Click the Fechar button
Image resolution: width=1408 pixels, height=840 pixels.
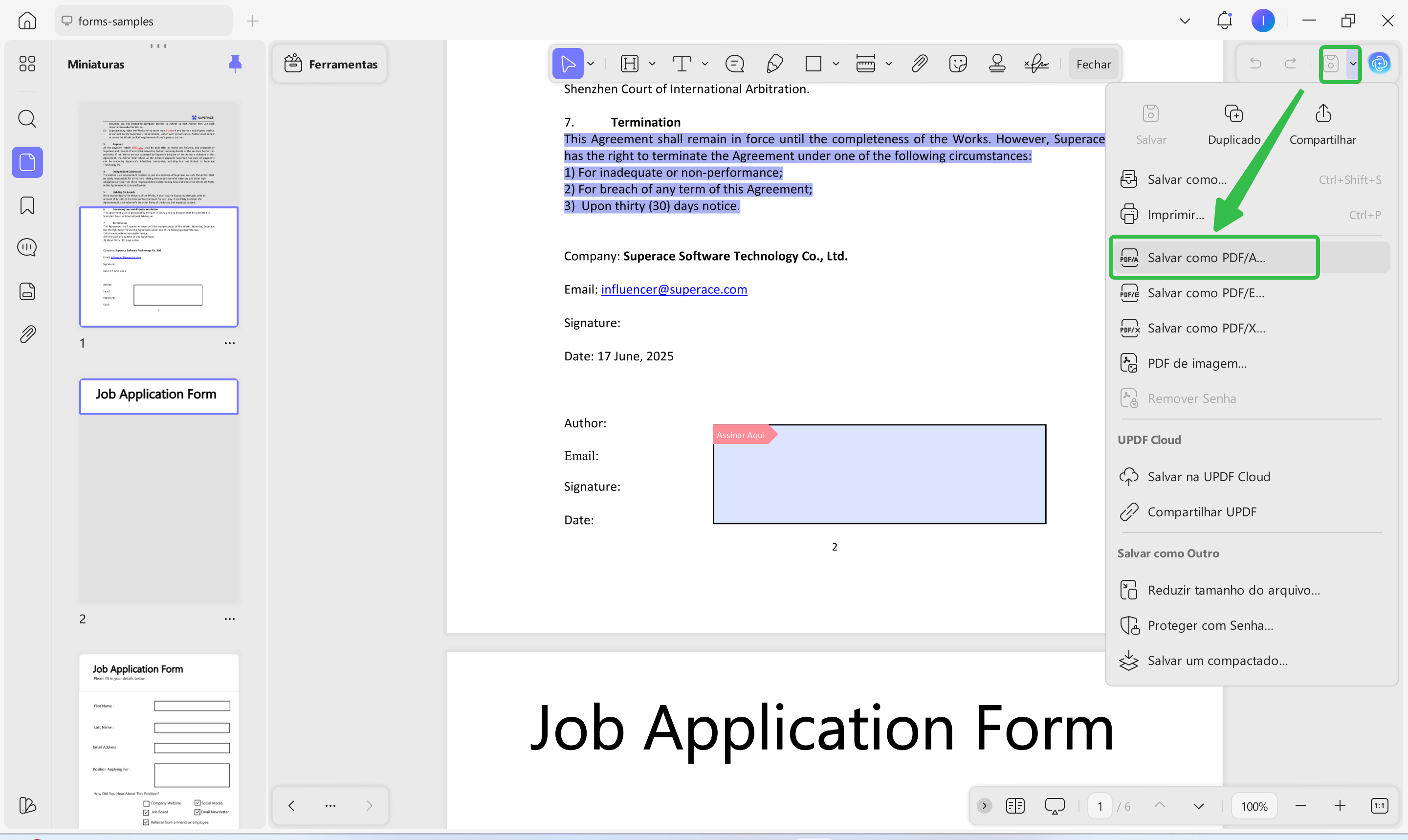pos(1093,64)
